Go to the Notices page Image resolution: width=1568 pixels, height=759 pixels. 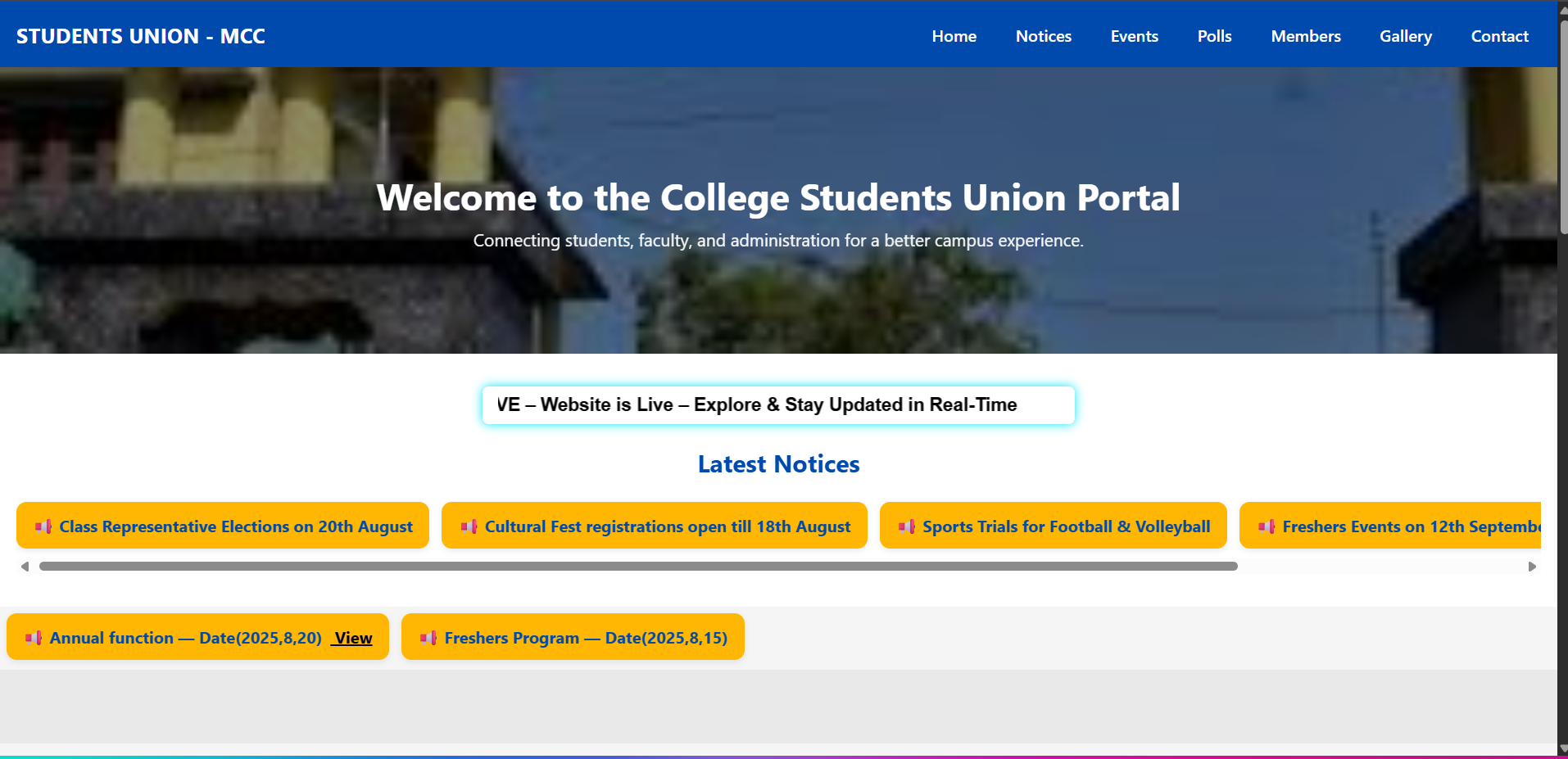pyautogui.click(x=1043, y=36)
